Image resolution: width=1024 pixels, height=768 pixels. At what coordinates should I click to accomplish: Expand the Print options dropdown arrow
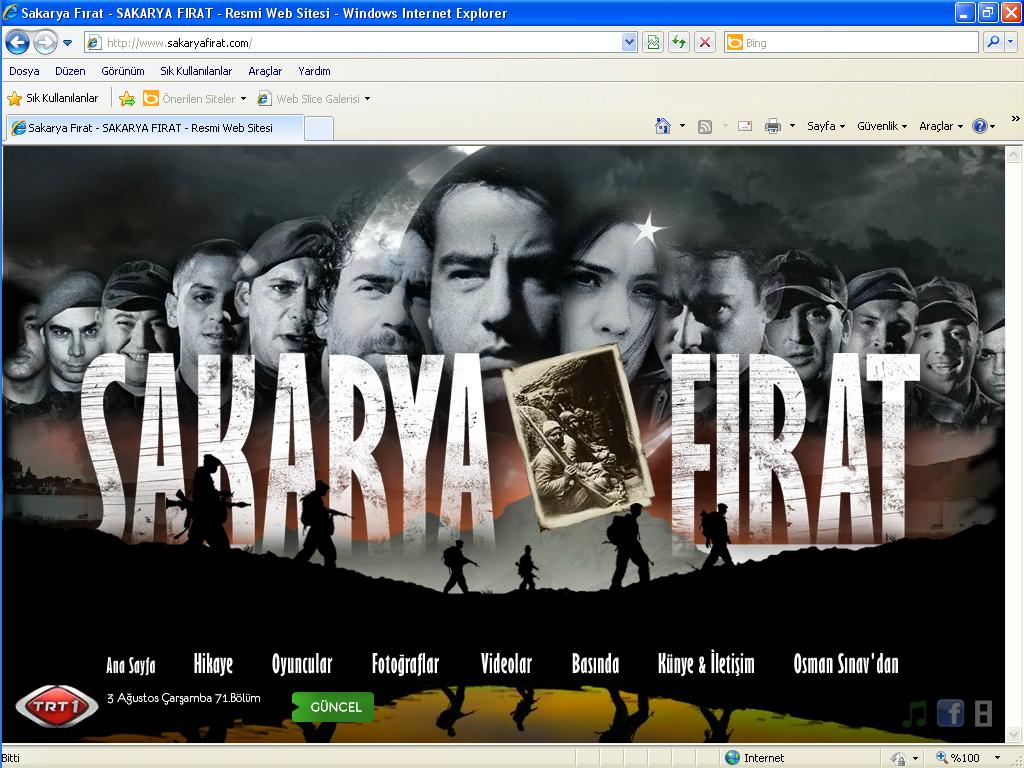tap(792, 125)
